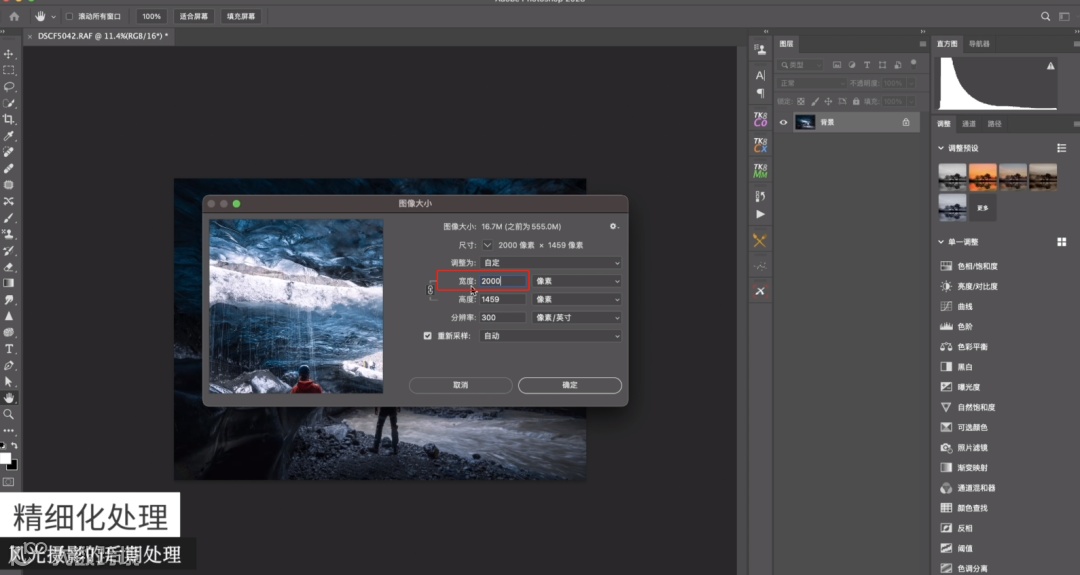This screenshot has height=575, width=1080.
Task: Toggle Quick Mask mode icon
Action: pyautogui.click(x=8, y=482)
